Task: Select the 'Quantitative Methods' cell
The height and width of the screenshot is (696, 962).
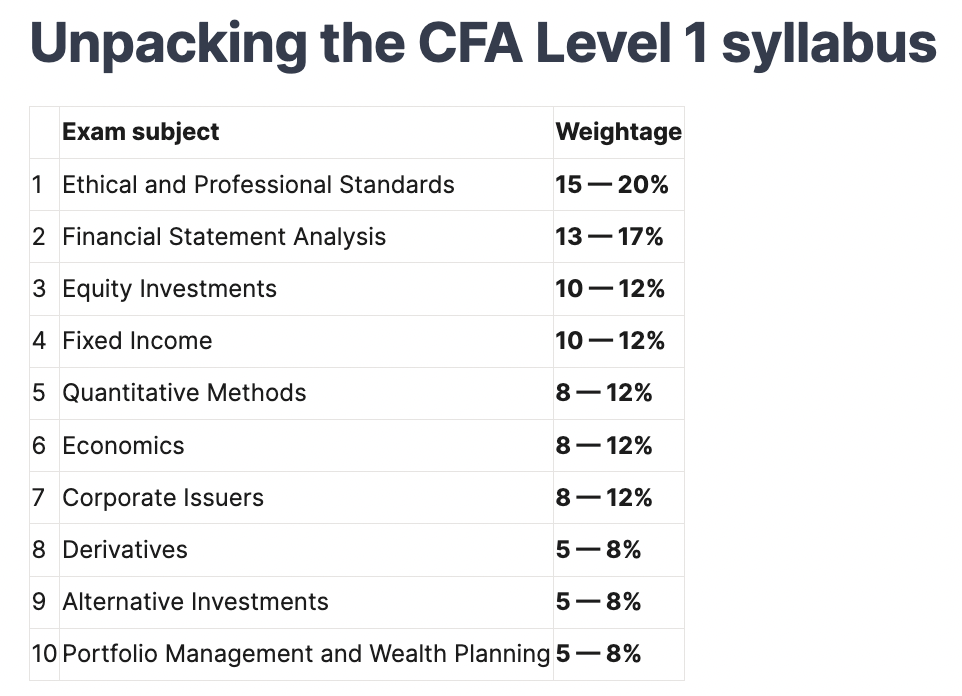Action: 184,393
